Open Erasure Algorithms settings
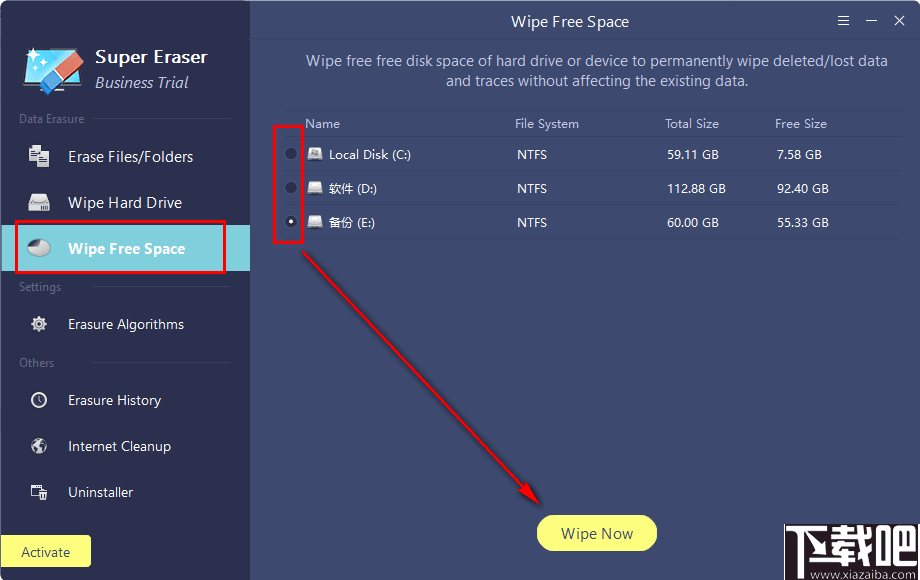Screen dimensions: 920x580 click(x=126, y=324)
